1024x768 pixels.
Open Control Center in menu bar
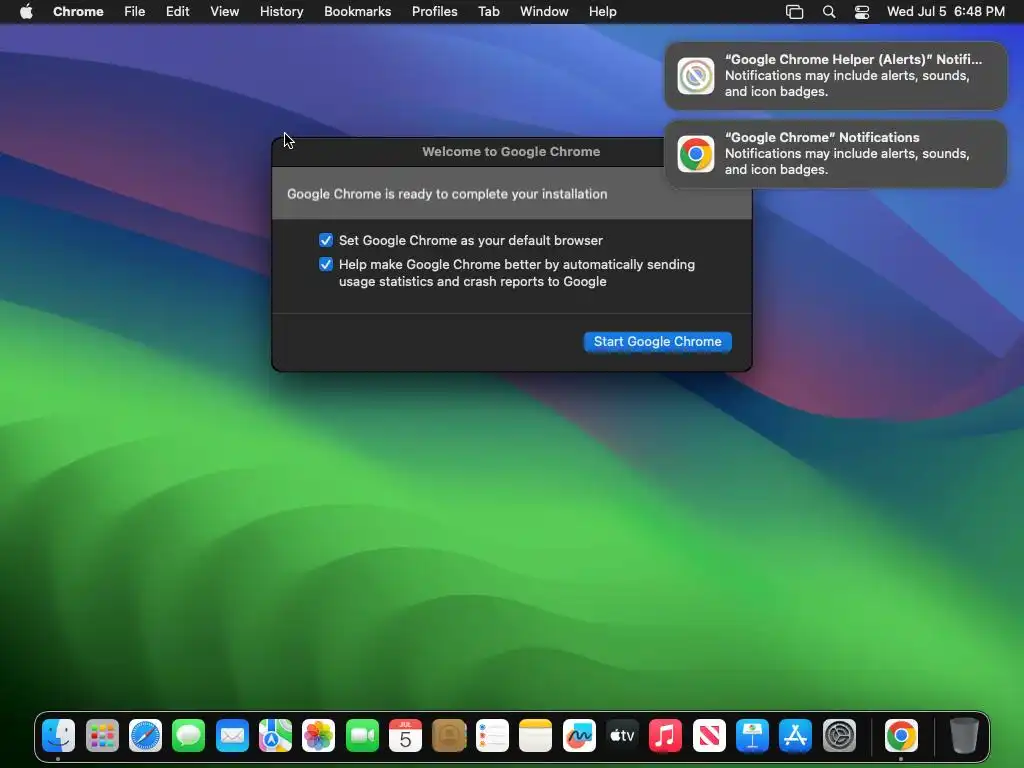pyautogui.click(x=862, y=12)
